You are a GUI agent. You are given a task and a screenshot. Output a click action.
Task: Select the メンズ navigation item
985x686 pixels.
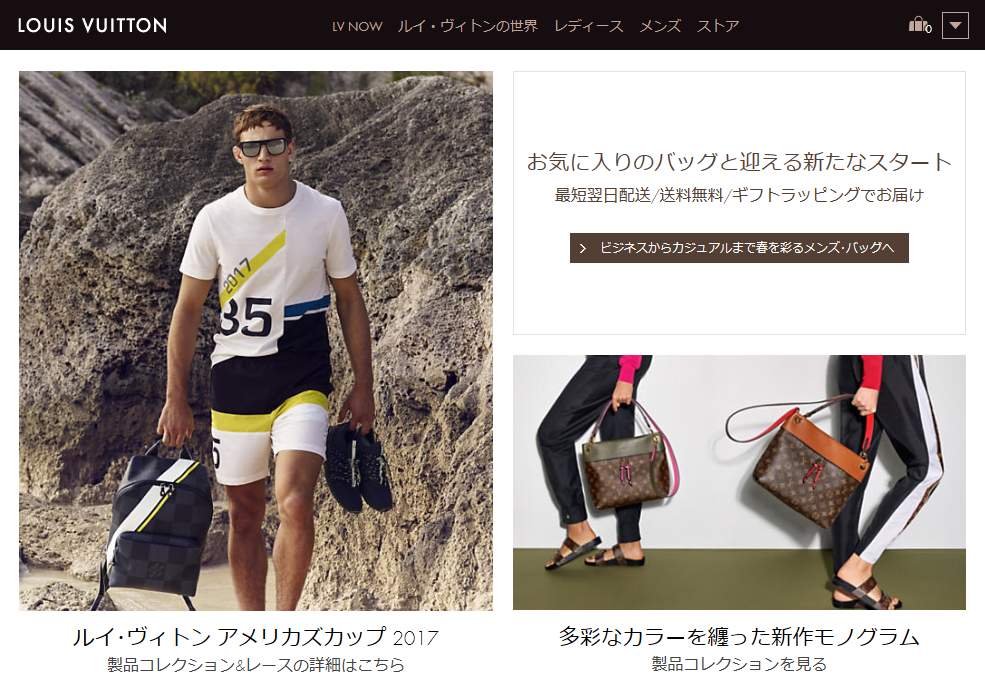tap(660, 26)
